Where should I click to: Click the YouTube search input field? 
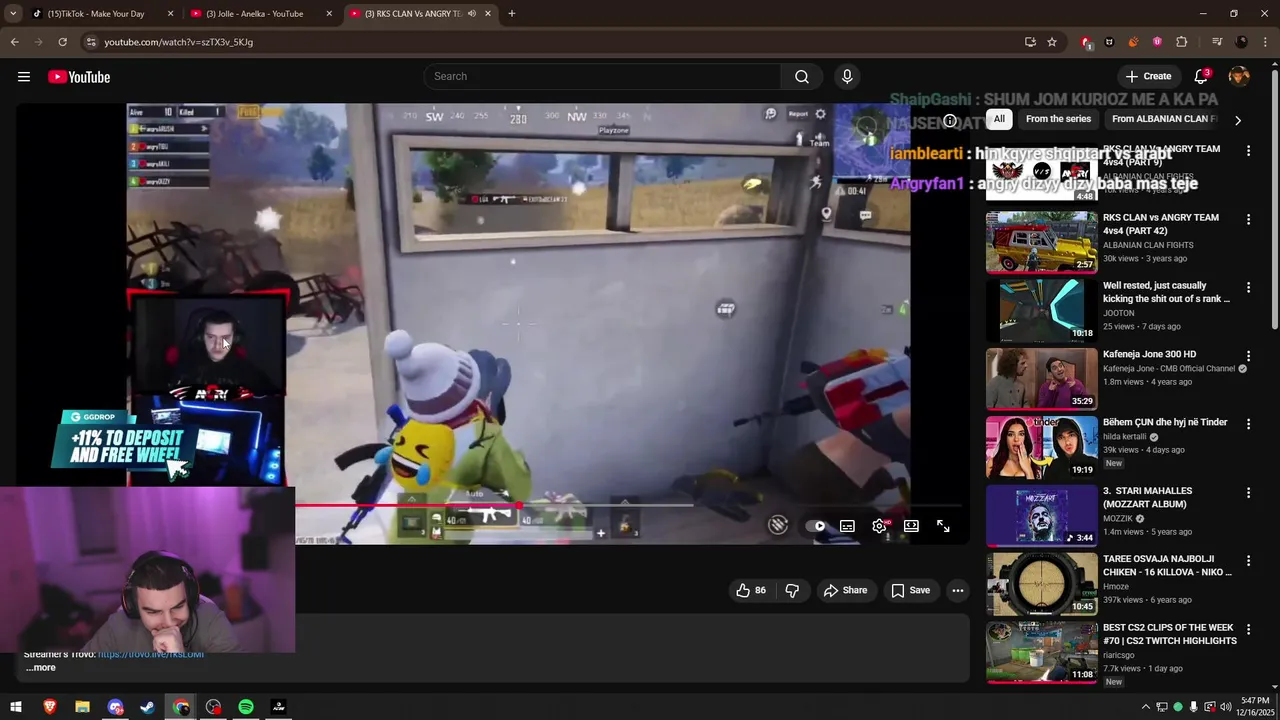603,77
